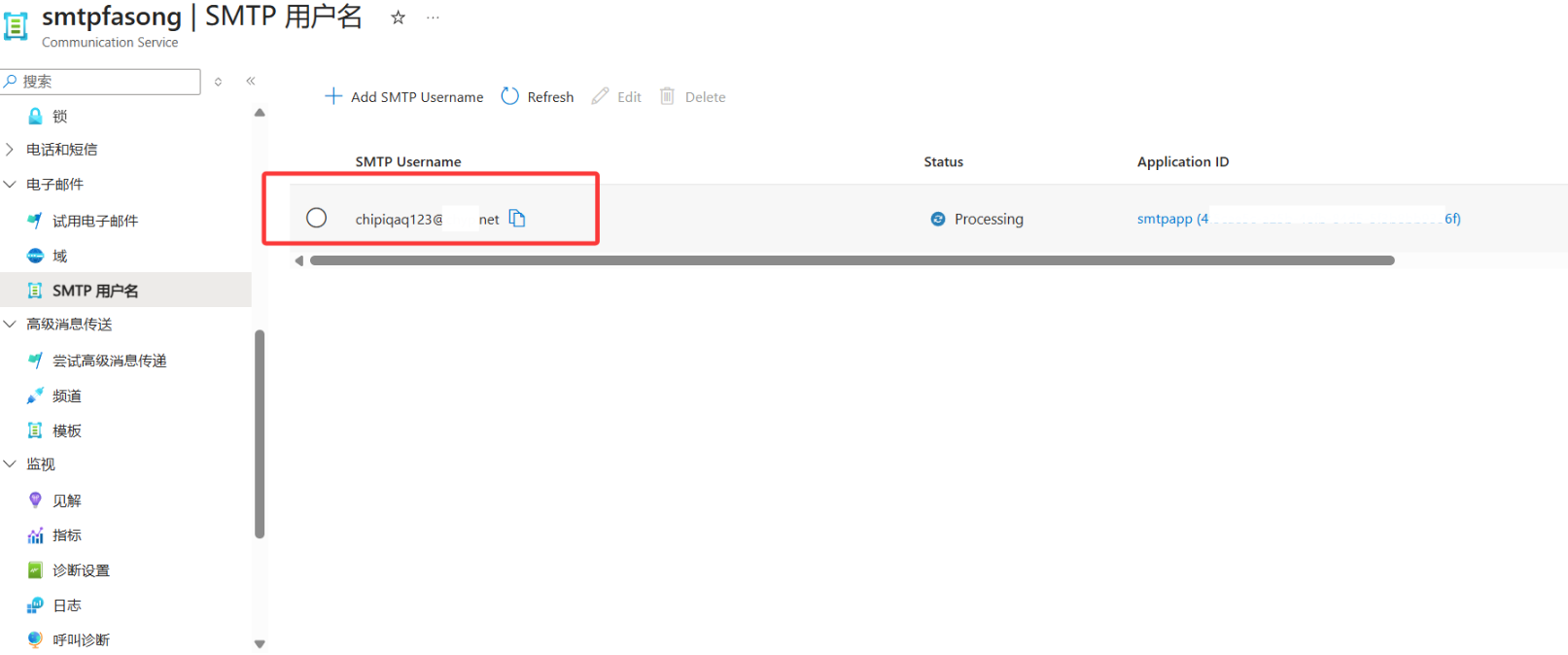Open the smtpapp application ID link
This screenshot has height=655, width=1568.
[x=1299, y=219]
